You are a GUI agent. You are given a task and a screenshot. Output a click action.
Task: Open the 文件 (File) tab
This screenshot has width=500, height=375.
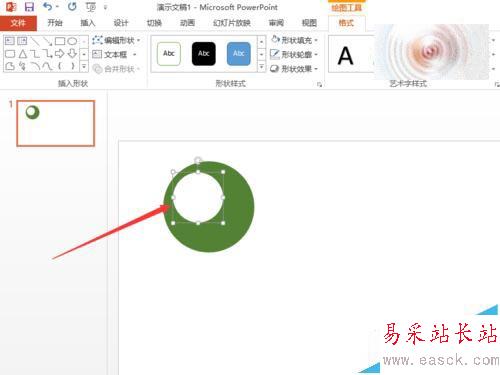(x=18, y=23)
